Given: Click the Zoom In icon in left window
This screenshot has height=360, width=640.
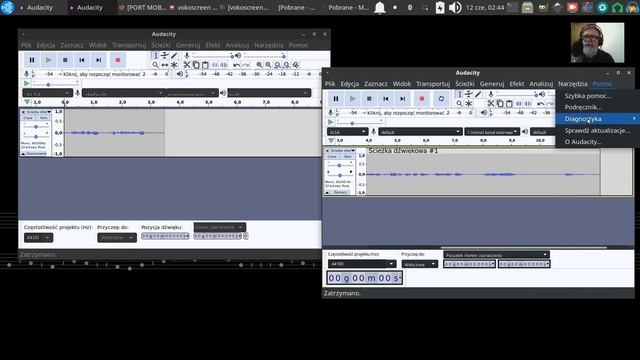Looking at the screenshot, I should (259, 65).
